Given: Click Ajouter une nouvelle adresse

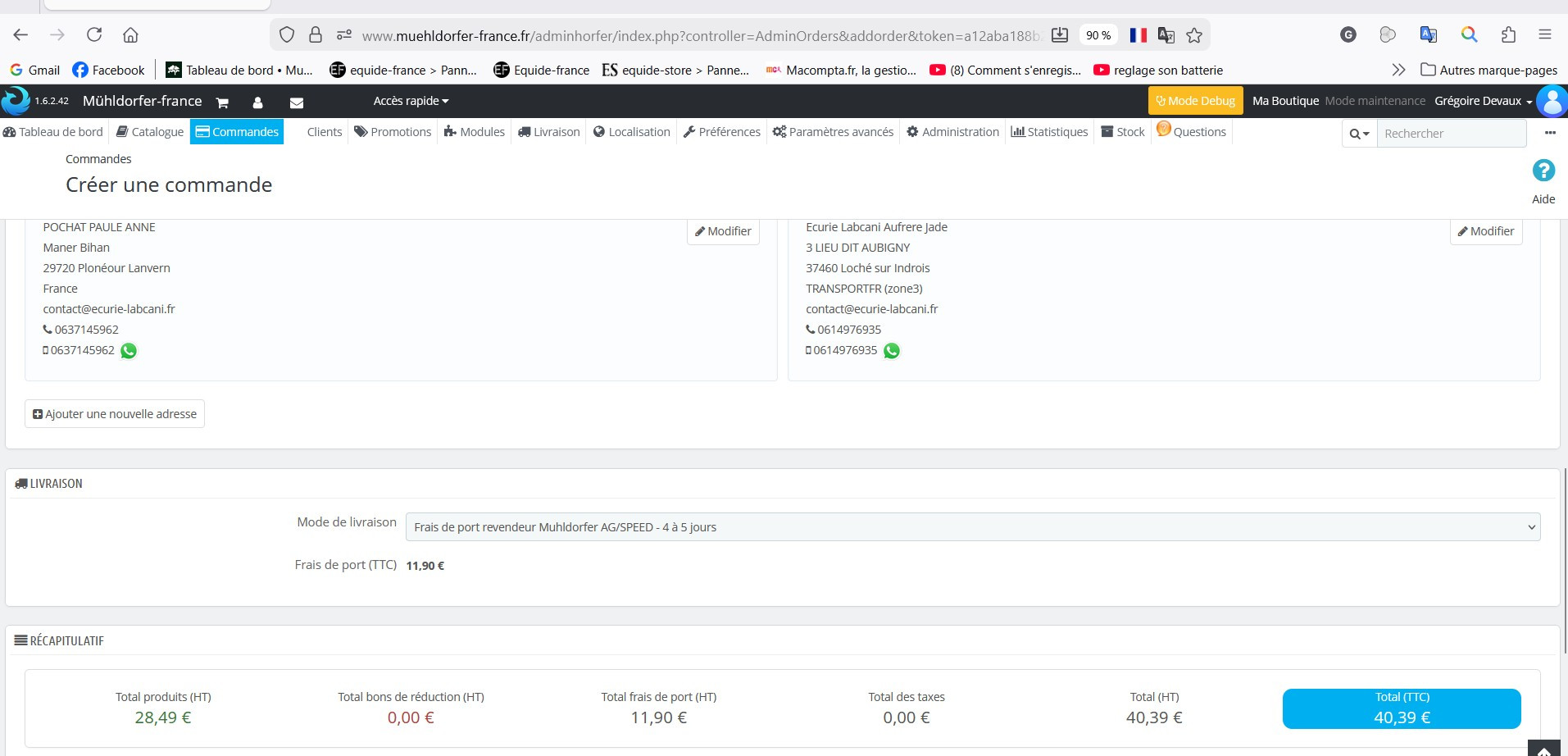Looking at the screenshot, I should tap(115, 414).
